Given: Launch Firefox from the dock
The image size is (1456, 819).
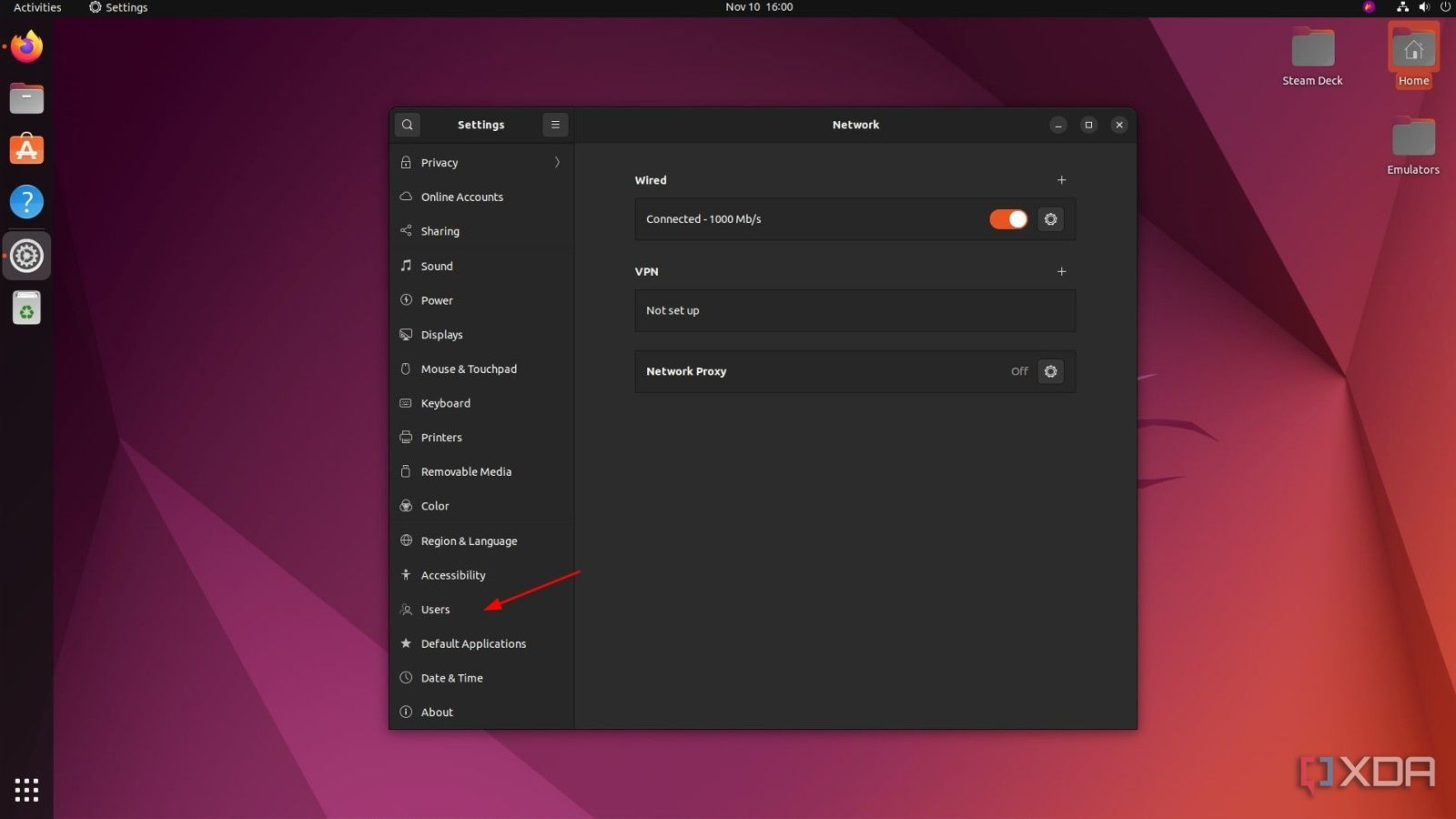Looking at the screenshot, I should tap(26, 46).
